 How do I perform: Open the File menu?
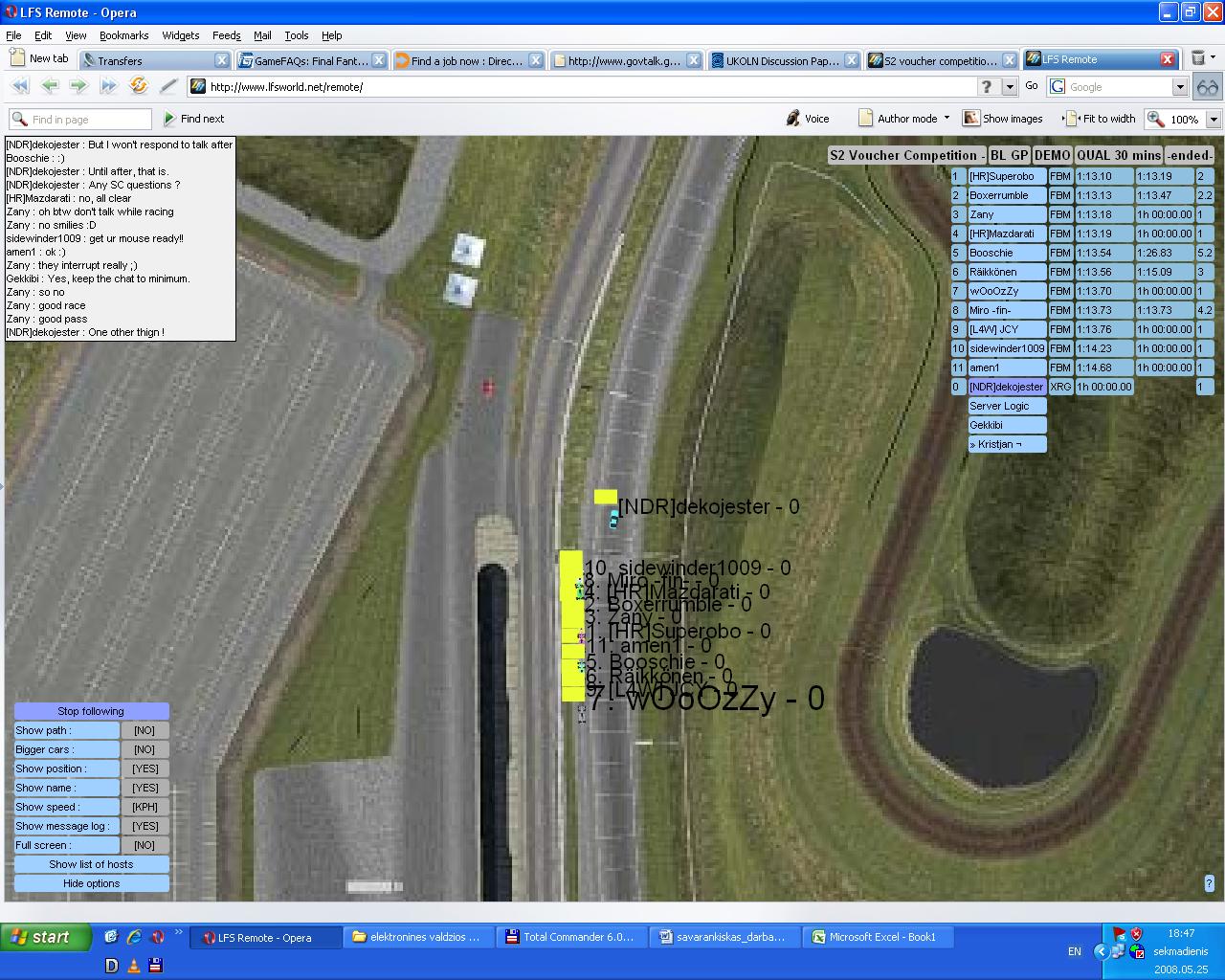(x=13, y=35)
